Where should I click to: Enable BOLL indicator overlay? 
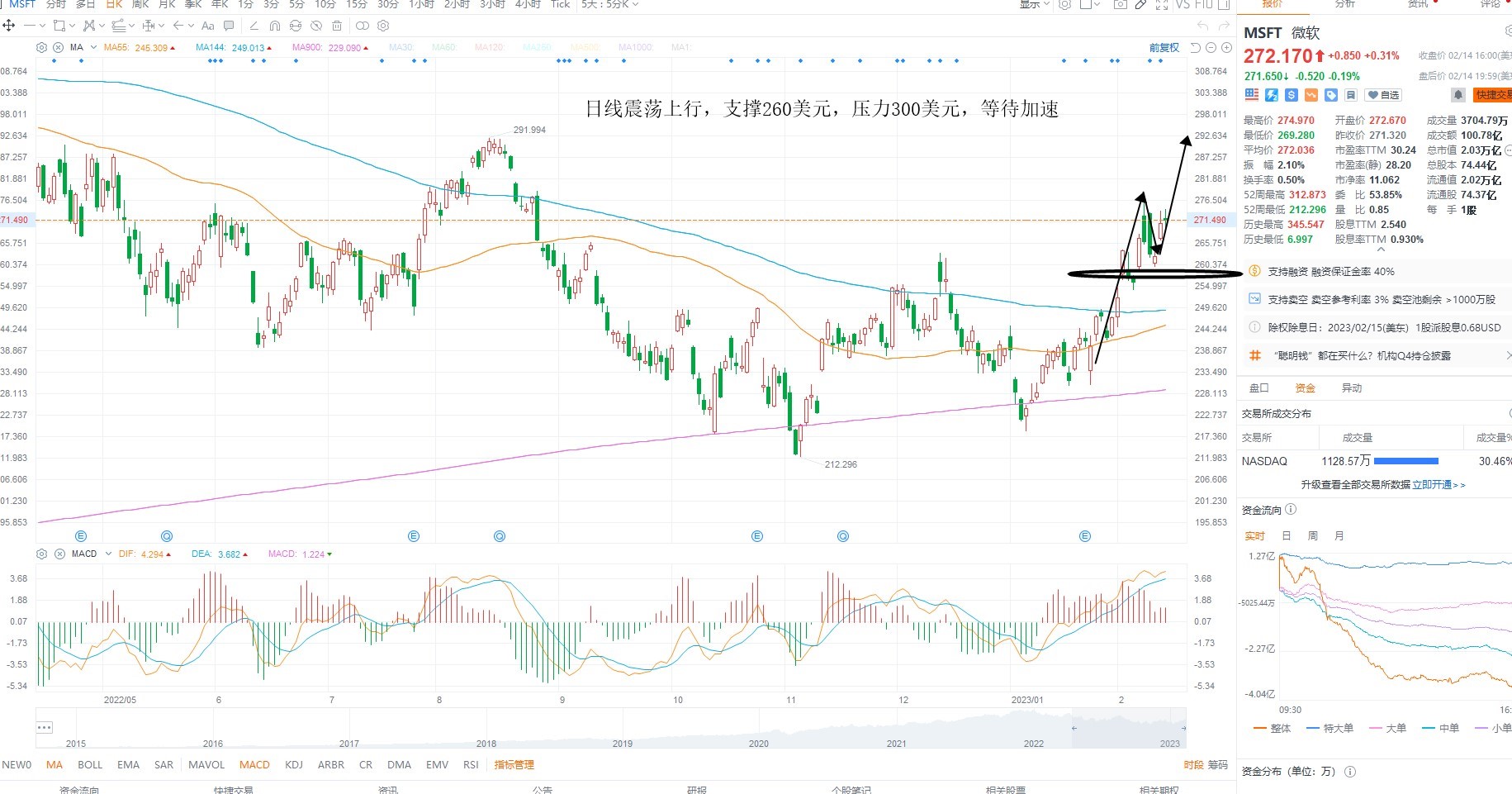click(90, 764)
